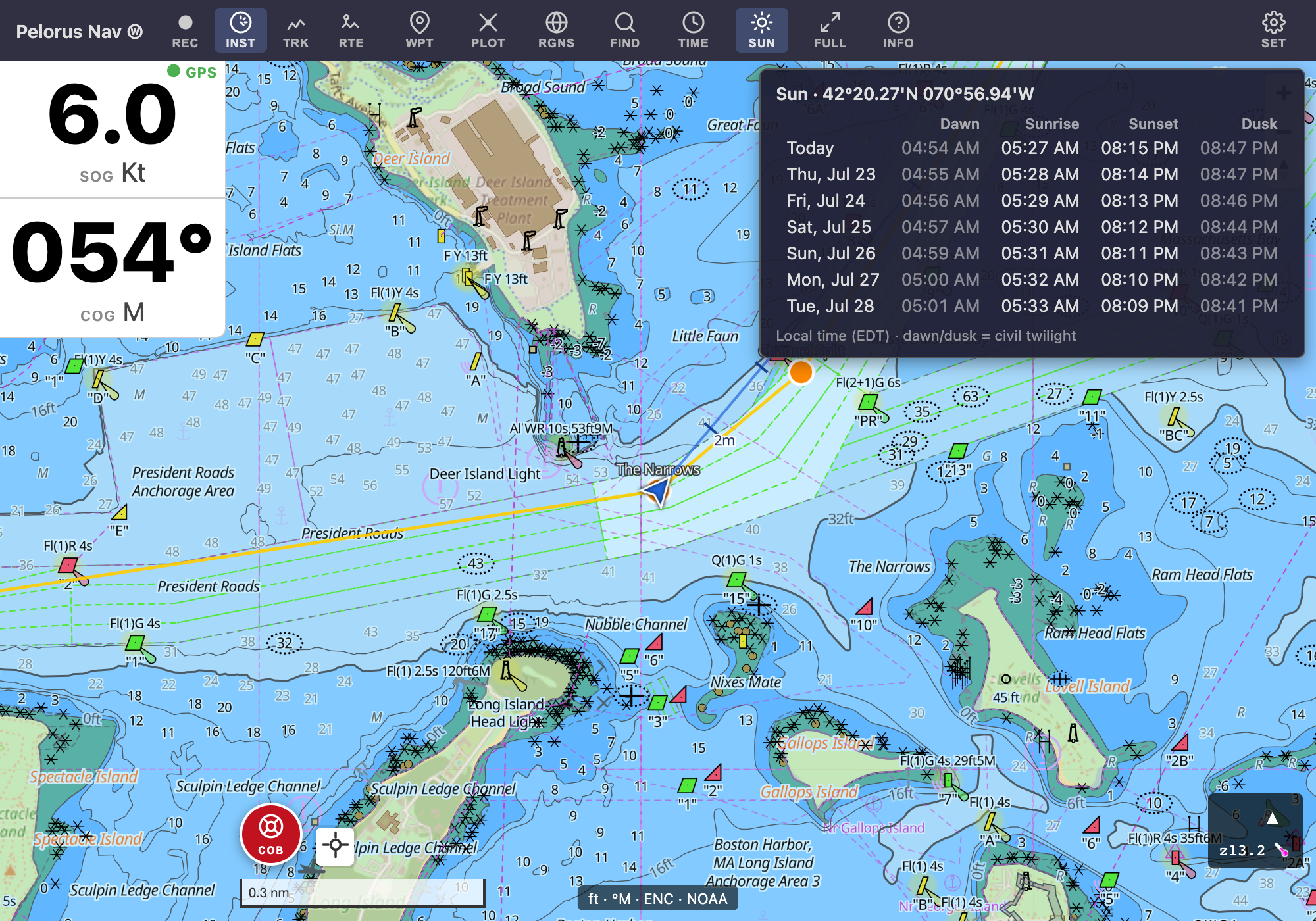Click the ft · °M · ENC · NOAA units bar
The width and height of the screenshot is (1316, 921).
(657, 899)
